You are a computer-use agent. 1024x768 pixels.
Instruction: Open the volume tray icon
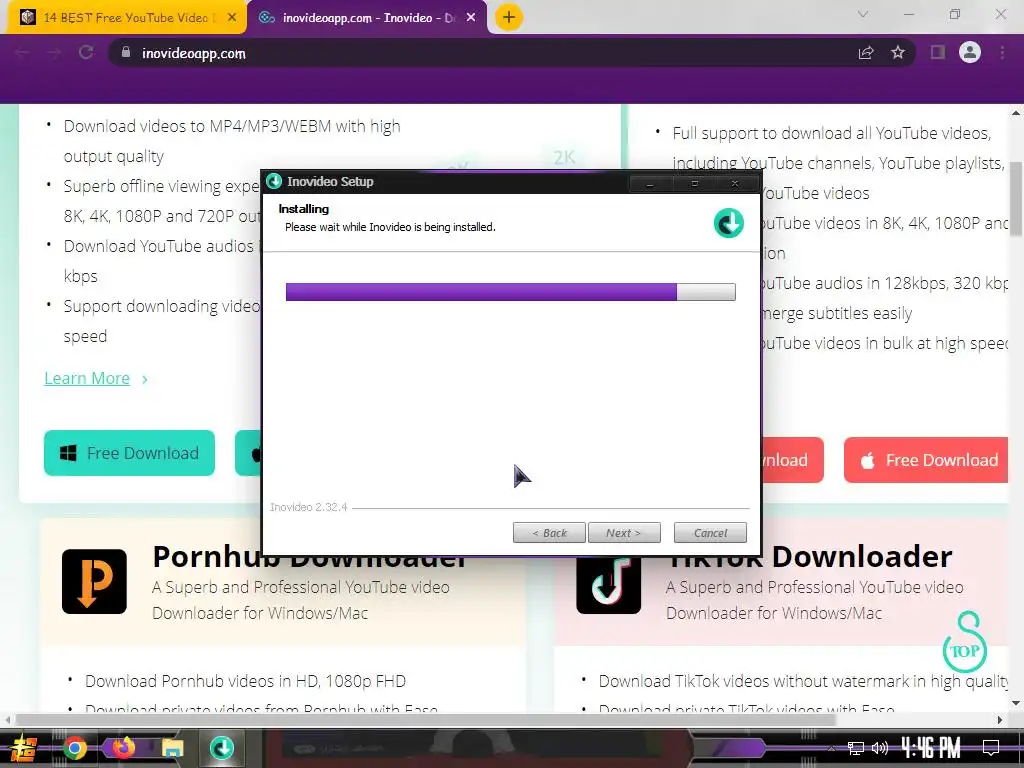point(880,748)
